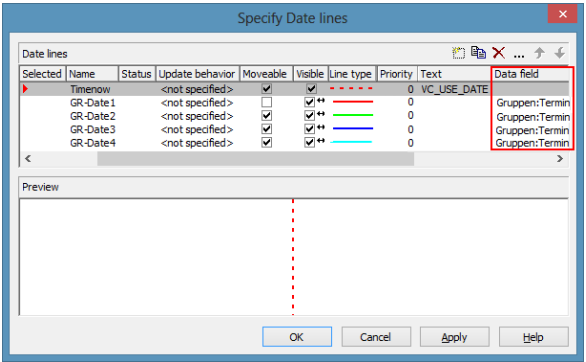The height and width of the screenshot is (362, 586).
Task: Pick the blue line type of GR-Date3
Action: (x=352, y=129)
